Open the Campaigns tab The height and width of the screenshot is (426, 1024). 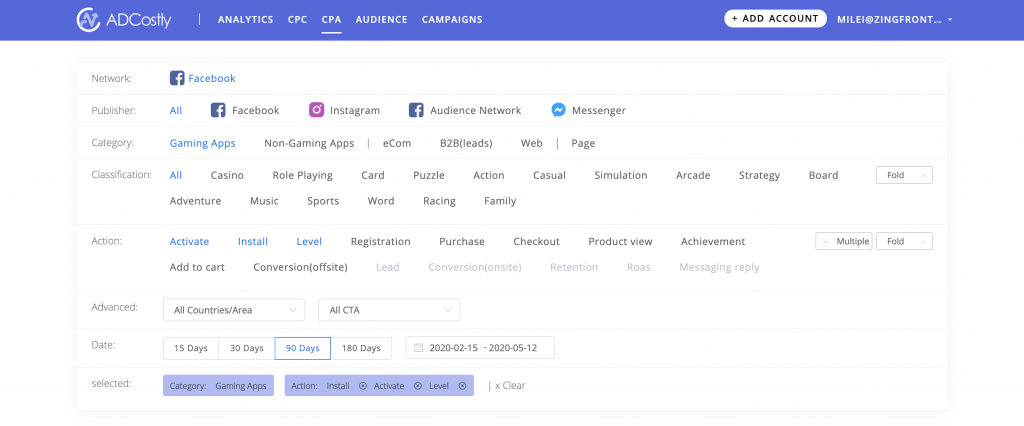click(x=452, y=20)
